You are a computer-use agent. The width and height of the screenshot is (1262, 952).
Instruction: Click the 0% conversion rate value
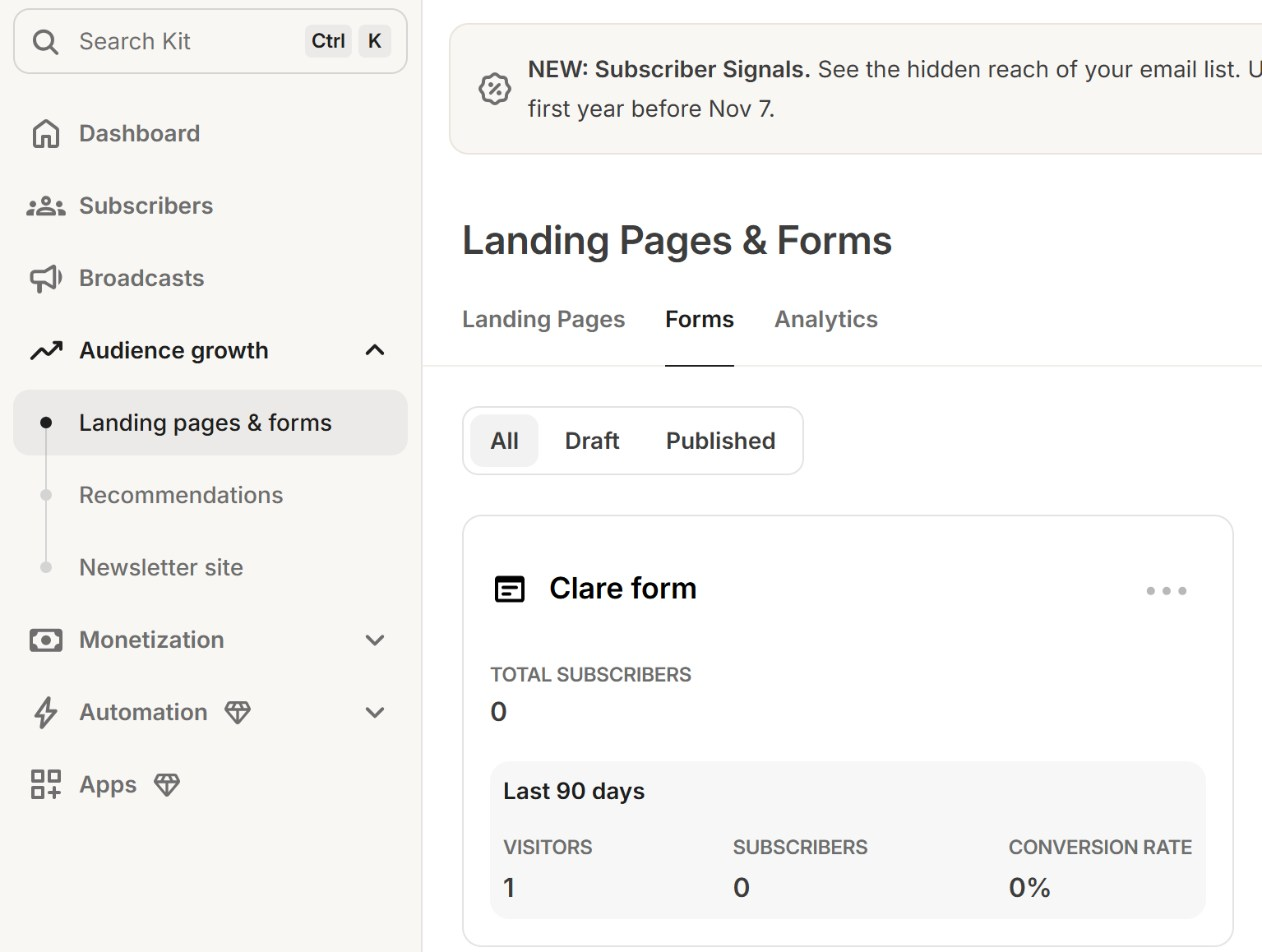pyautogui.click(x=1029, y=888)
